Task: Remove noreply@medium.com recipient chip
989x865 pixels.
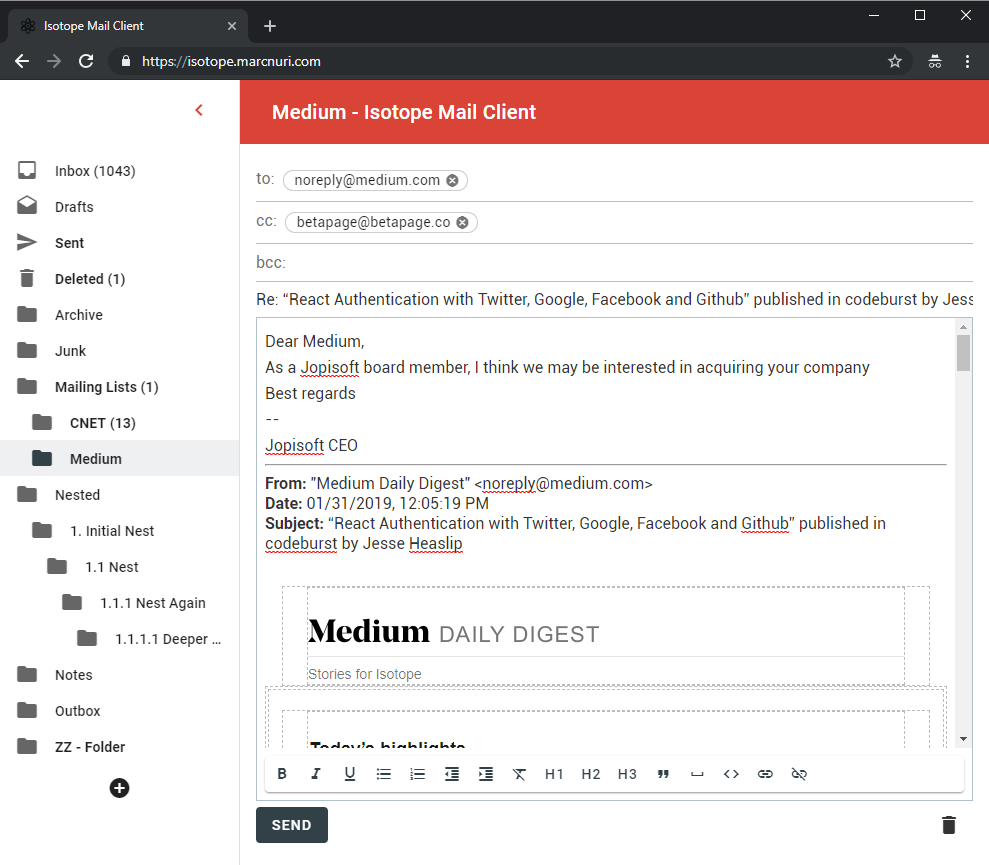Action: coord(452,180)
